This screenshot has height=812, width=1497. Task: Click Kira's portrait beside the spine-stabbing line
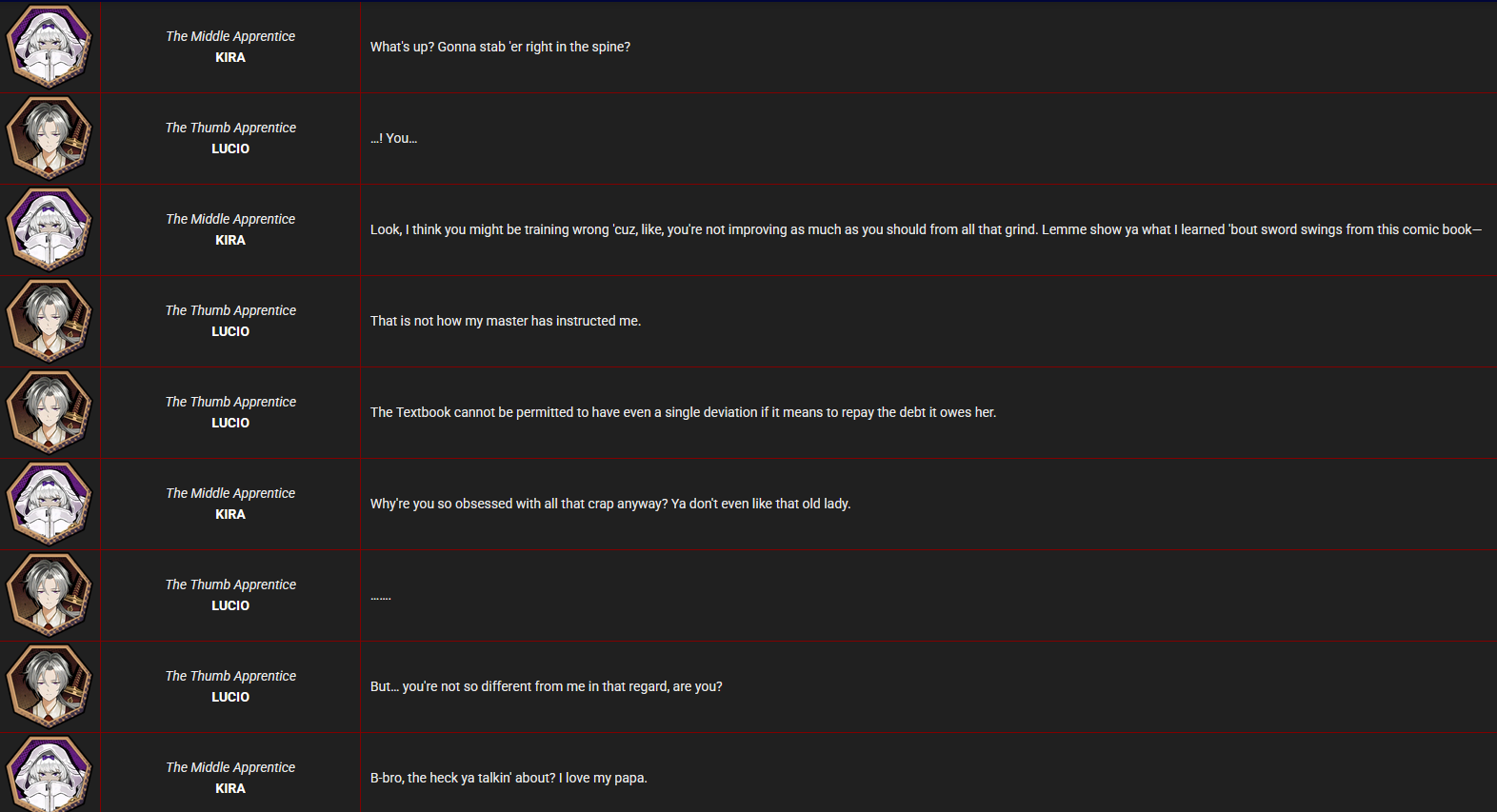(49, 47)
